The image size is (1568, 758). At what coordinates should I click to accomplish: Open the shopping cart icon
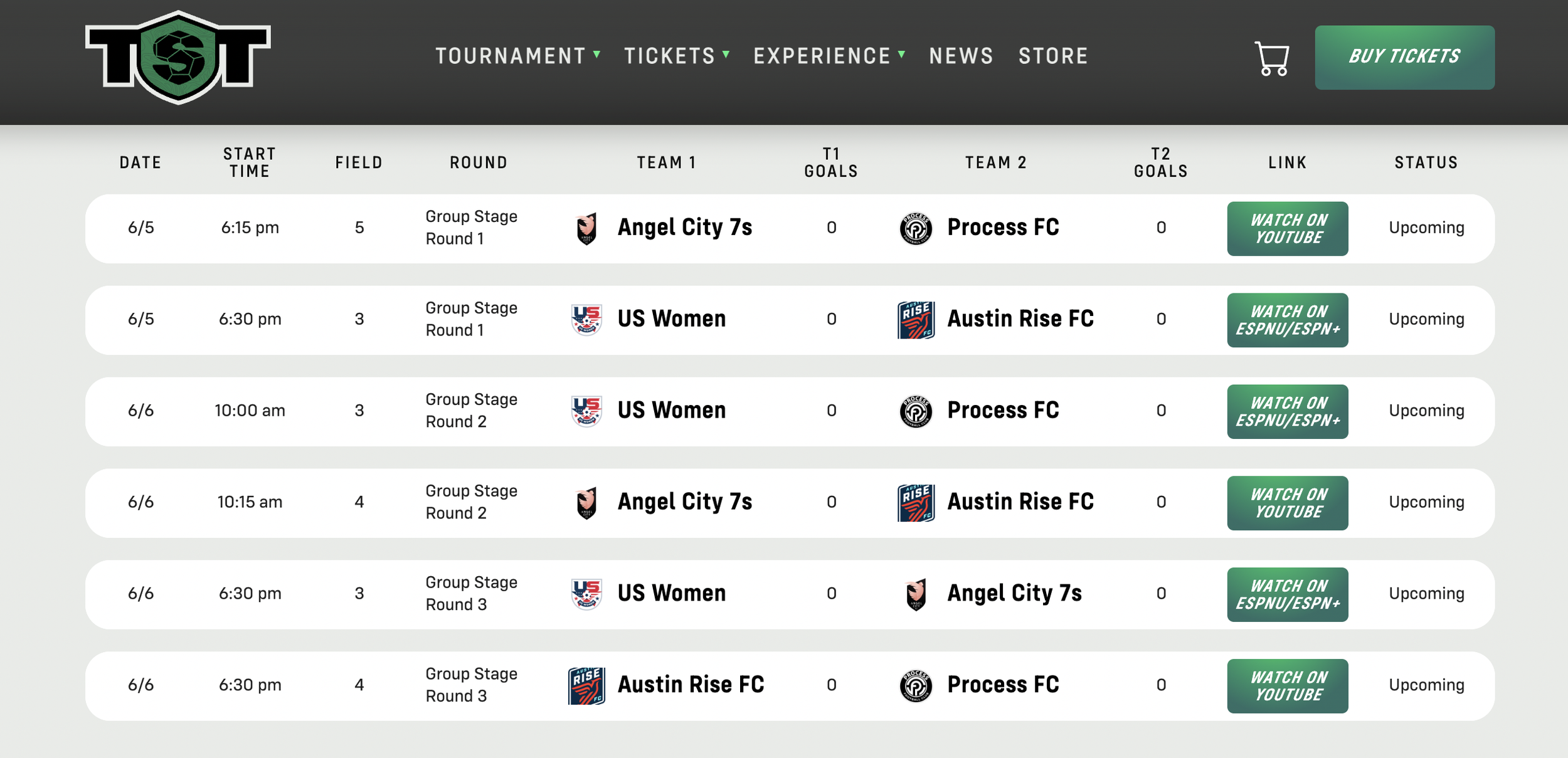click(x=1271, y=58)
